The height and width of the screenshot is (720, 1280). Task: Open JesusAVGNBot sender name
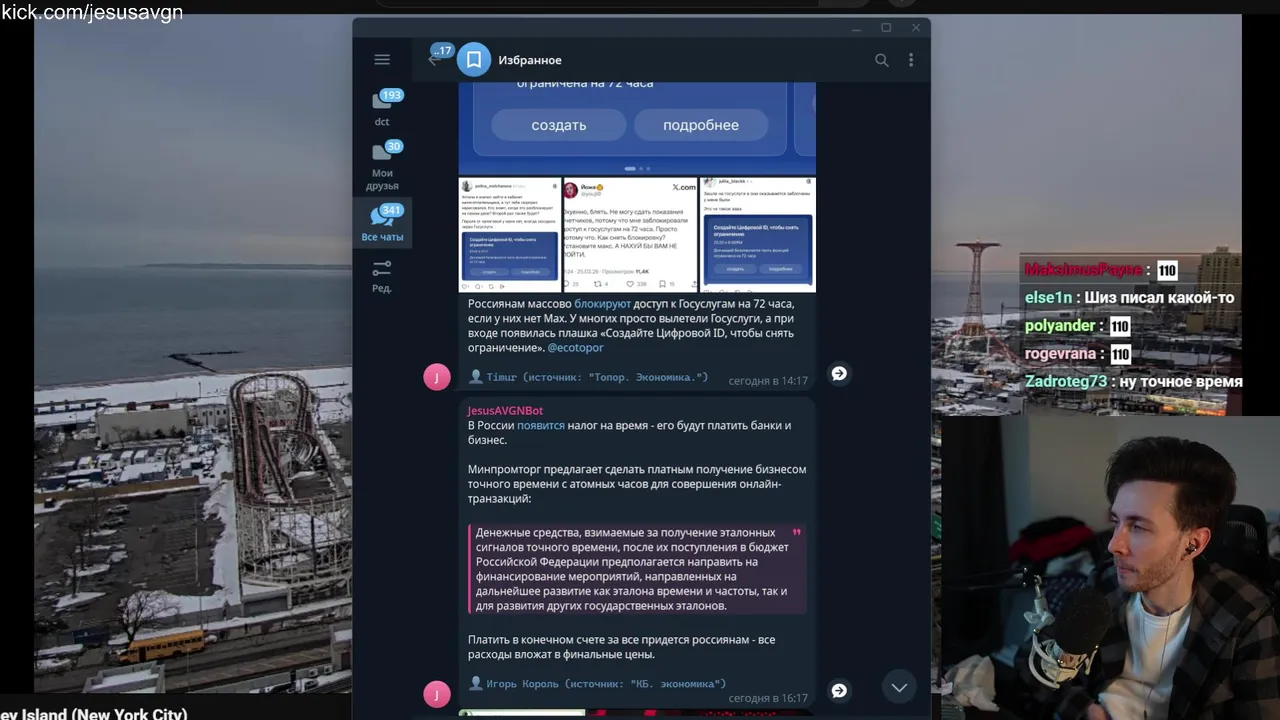pos(505,411)
